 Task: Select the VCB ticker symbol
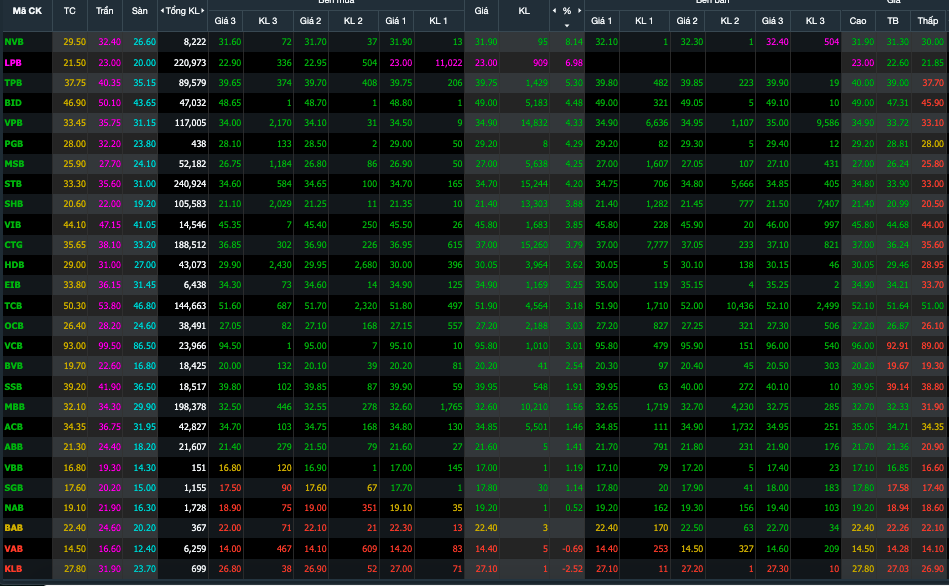[x=13, y=345]
